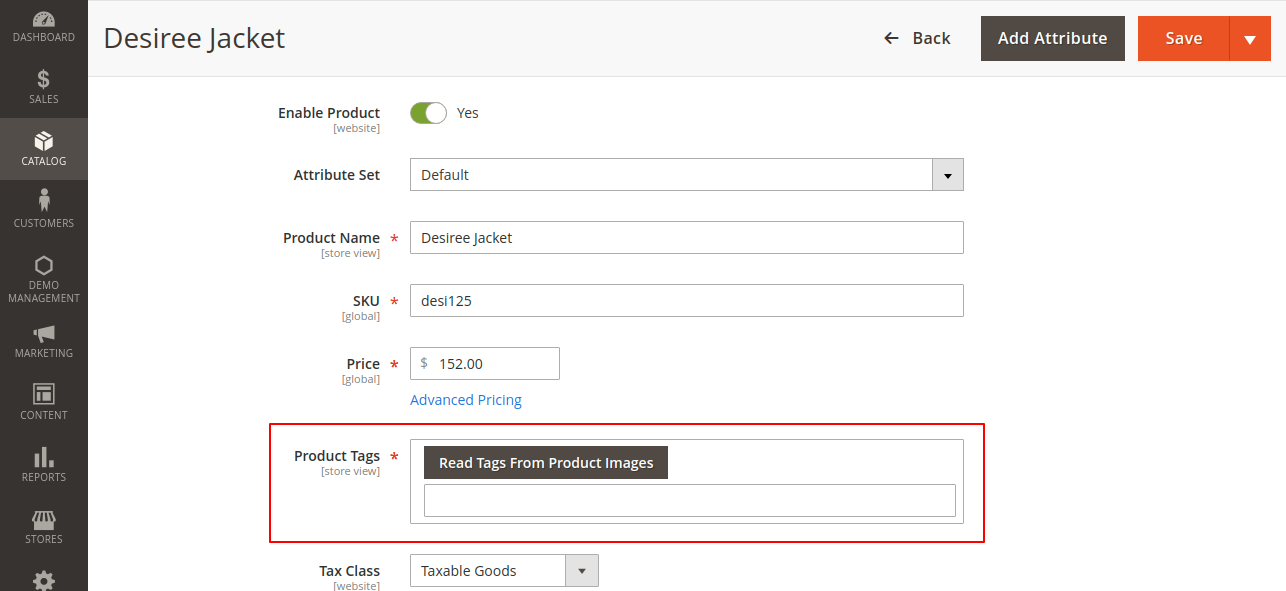
Task: Open the Advanced Pricing link
Action: point(466,400)
